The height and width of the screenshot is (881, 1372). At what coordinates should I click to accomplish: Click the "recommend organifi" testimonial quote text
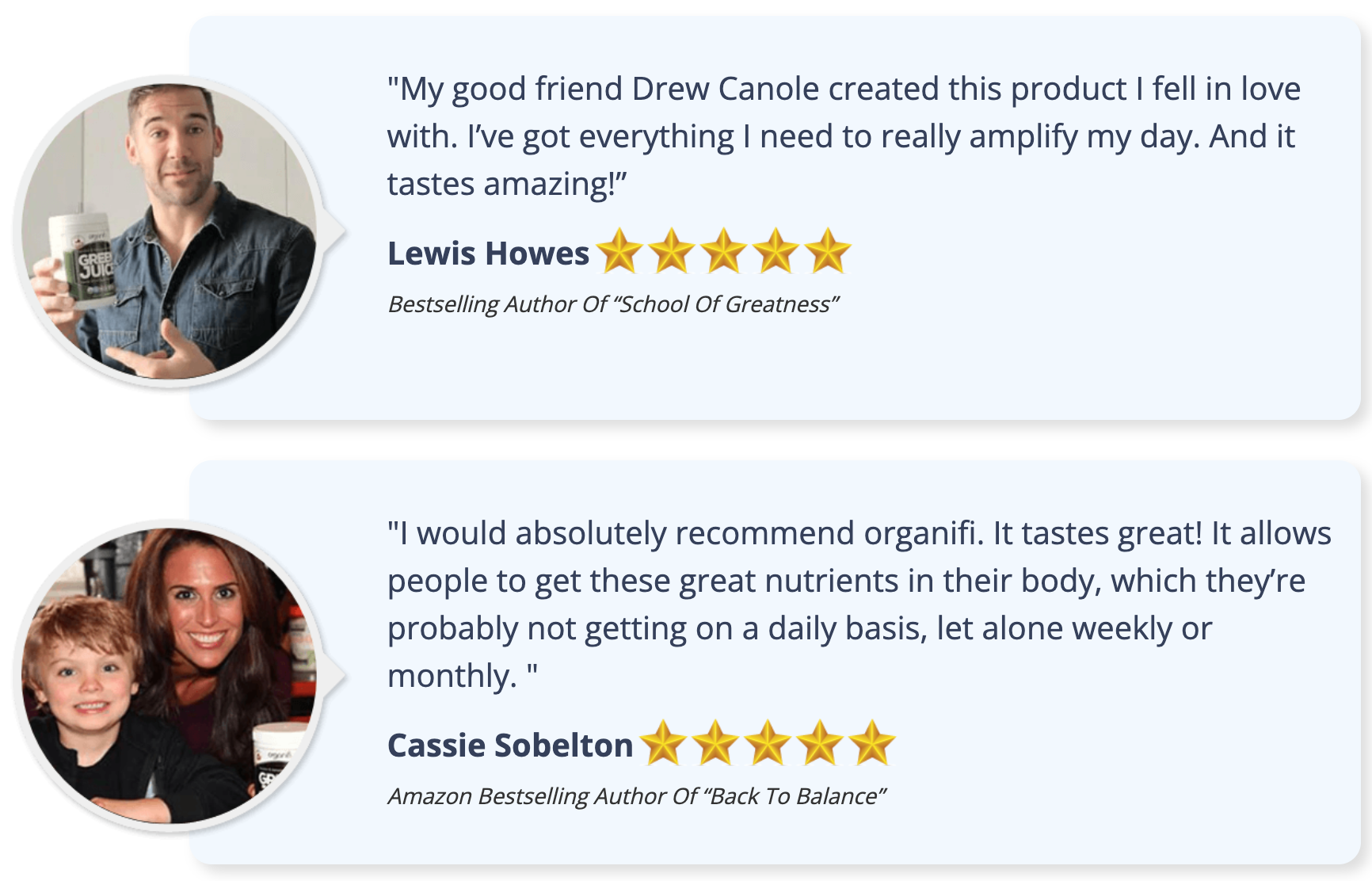[x=859, y=604]
